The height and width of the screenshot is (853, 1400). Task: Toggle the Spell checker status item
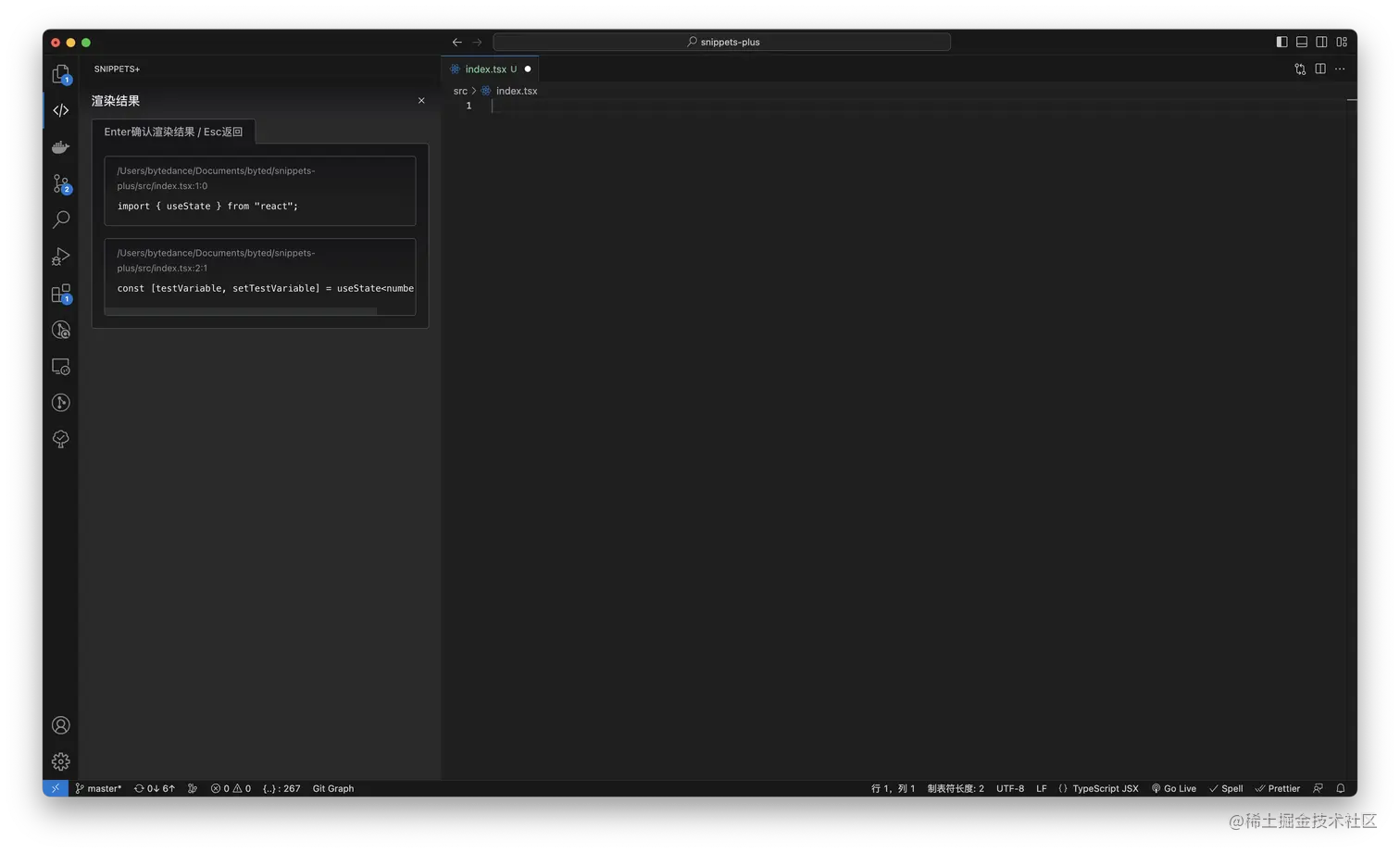click(x=1226, y=788)
